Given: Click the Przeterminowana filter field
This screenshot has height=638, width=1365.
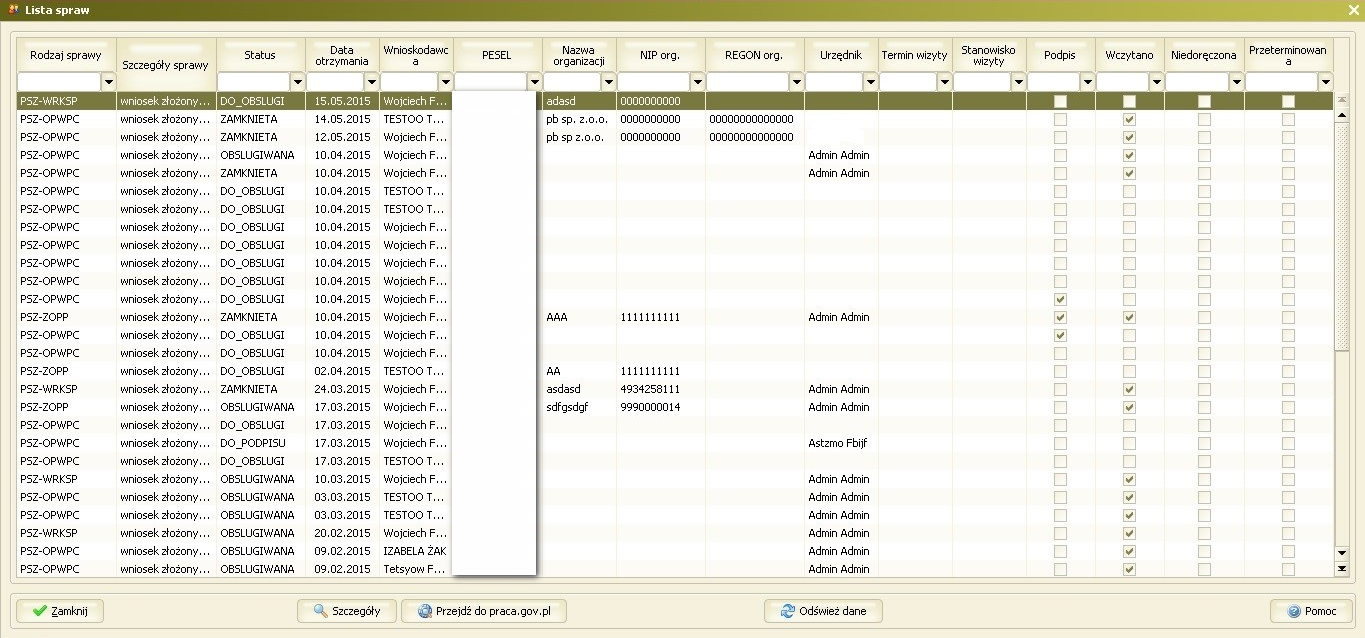Looking at the screenshot, I should coord(1281,82).
